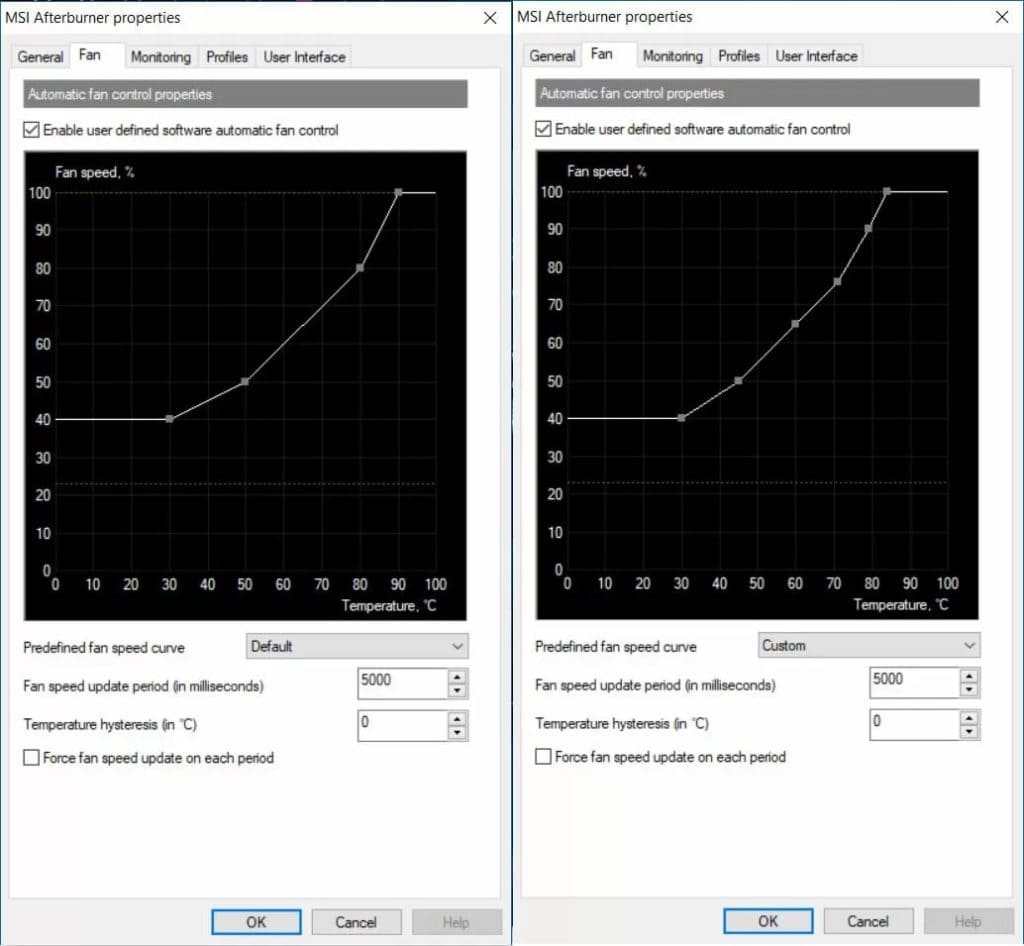Select 76% fan speed node on Custom graph
1024x946 pixels.
coord(837,282)
